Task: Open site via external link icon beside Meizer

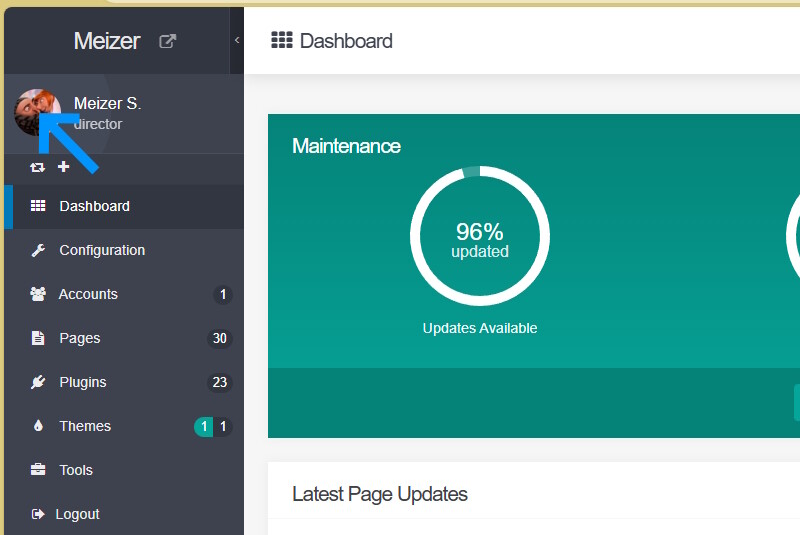Action: (167, 41)
